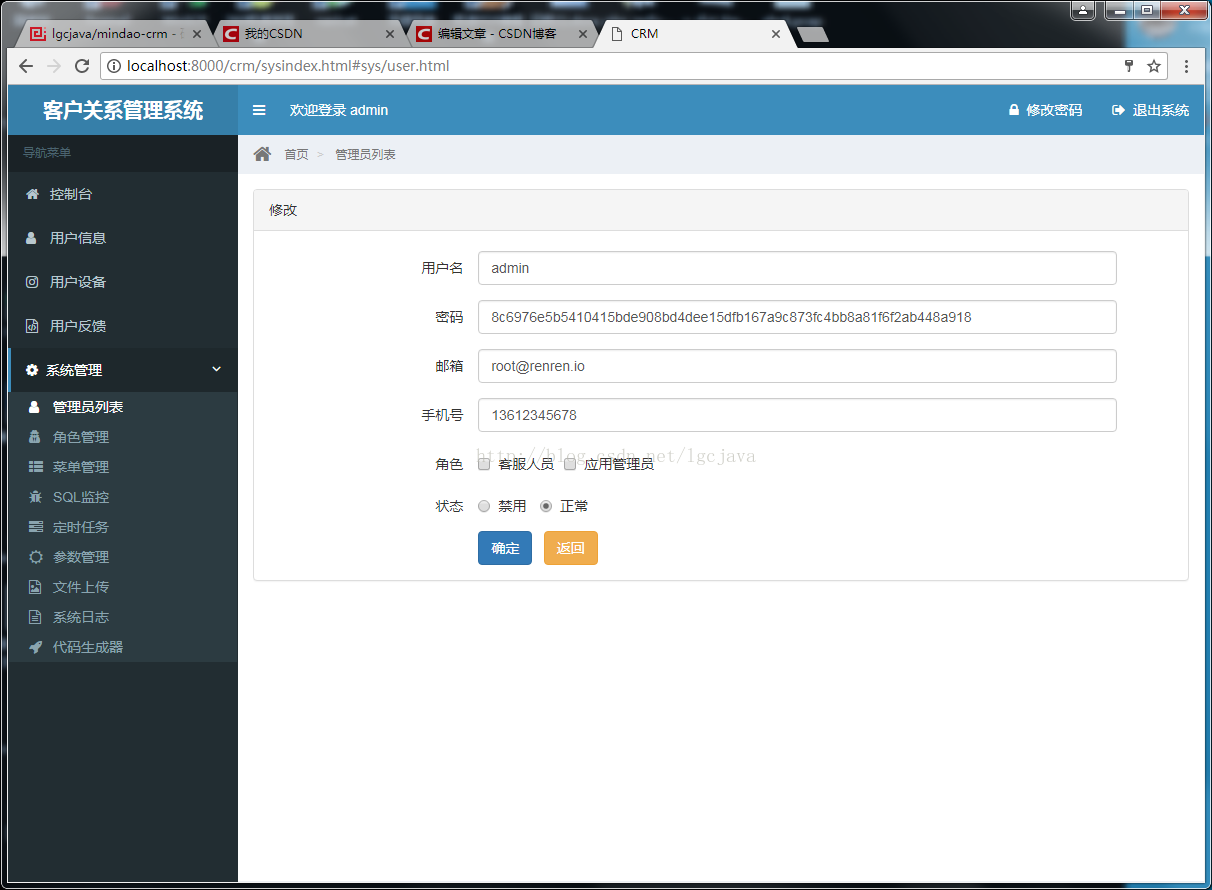
Task: Click the 管理员列表 user icon
Action: point(35,407)
